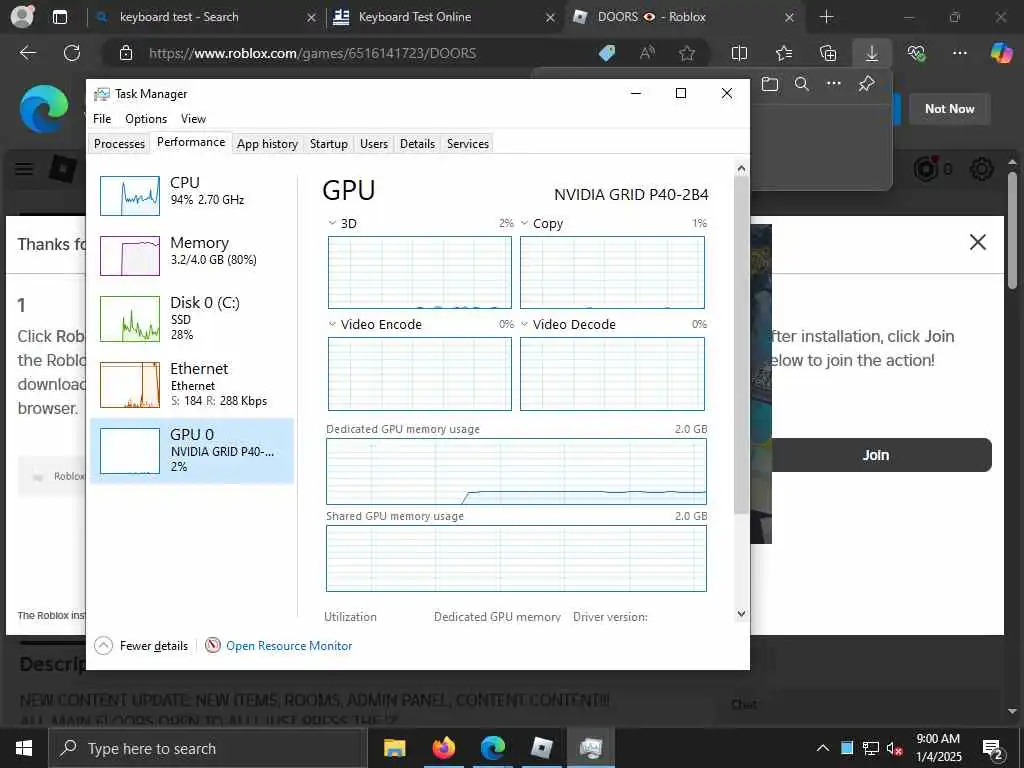Open Roblox app from taskbar
This screenshot has height=768, width=1024.
point(542,748)
